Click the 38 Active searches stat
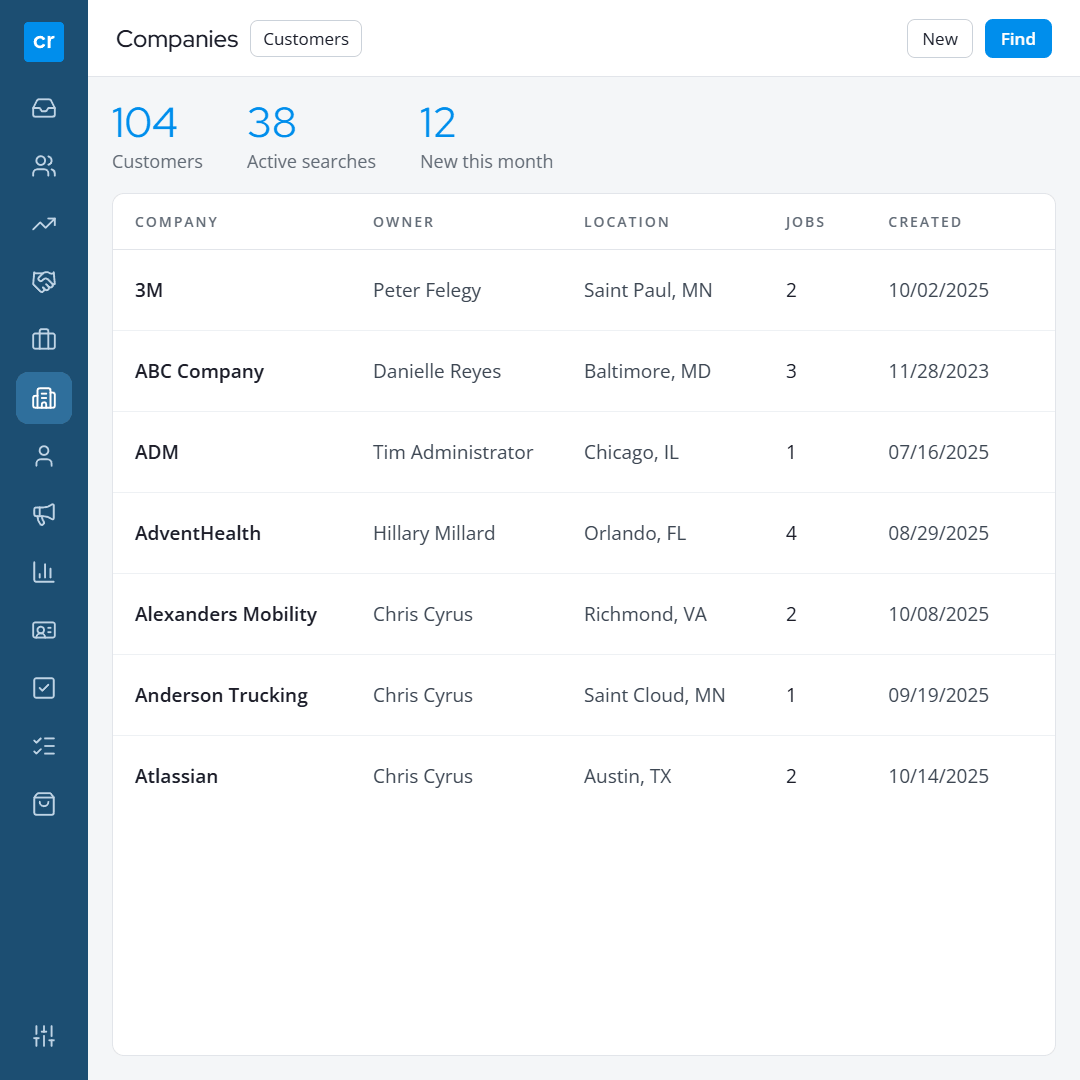Image resolution: width=1080 pixels, height=1080 pixels. (x=311, y=137)
